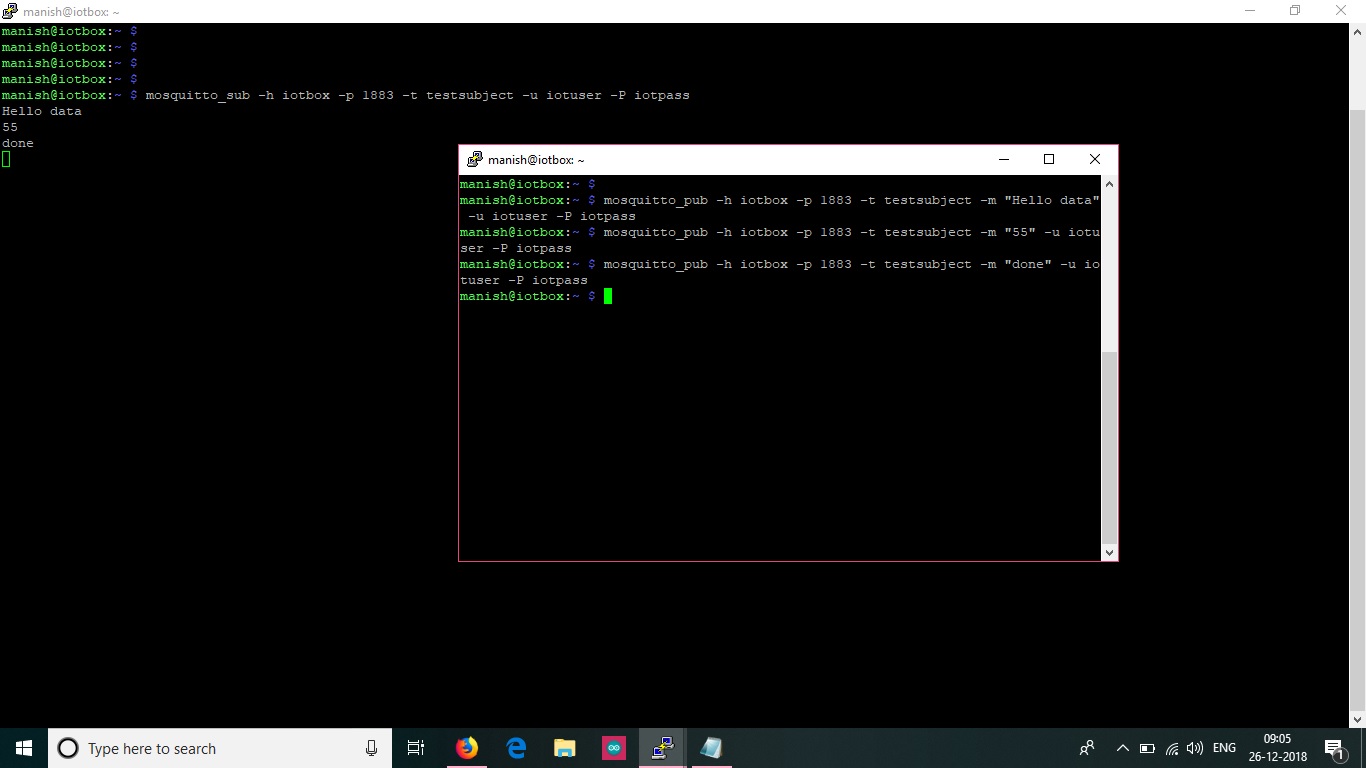Click the mosquitto_pub command with "55"
This screenshot has width=1366, height=768.
tap(780, 240)
